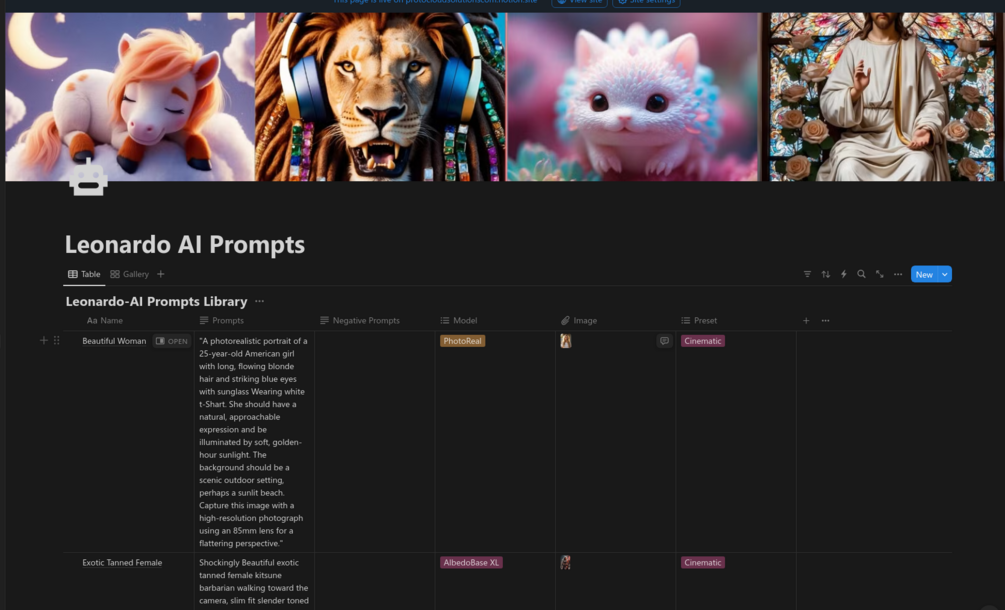Image resolution: width=1005 pixels, height=610 pixels.
Task: Open the Leonardo-AI Prompts Library options menu
Action: pos(260,301)
